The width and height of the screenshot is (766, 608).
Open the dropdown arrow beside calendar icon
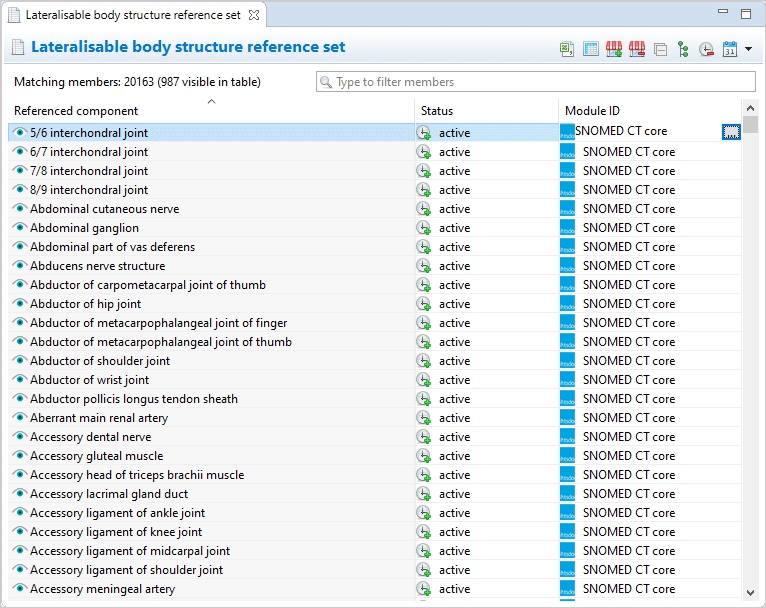click(x=748, y=49)
